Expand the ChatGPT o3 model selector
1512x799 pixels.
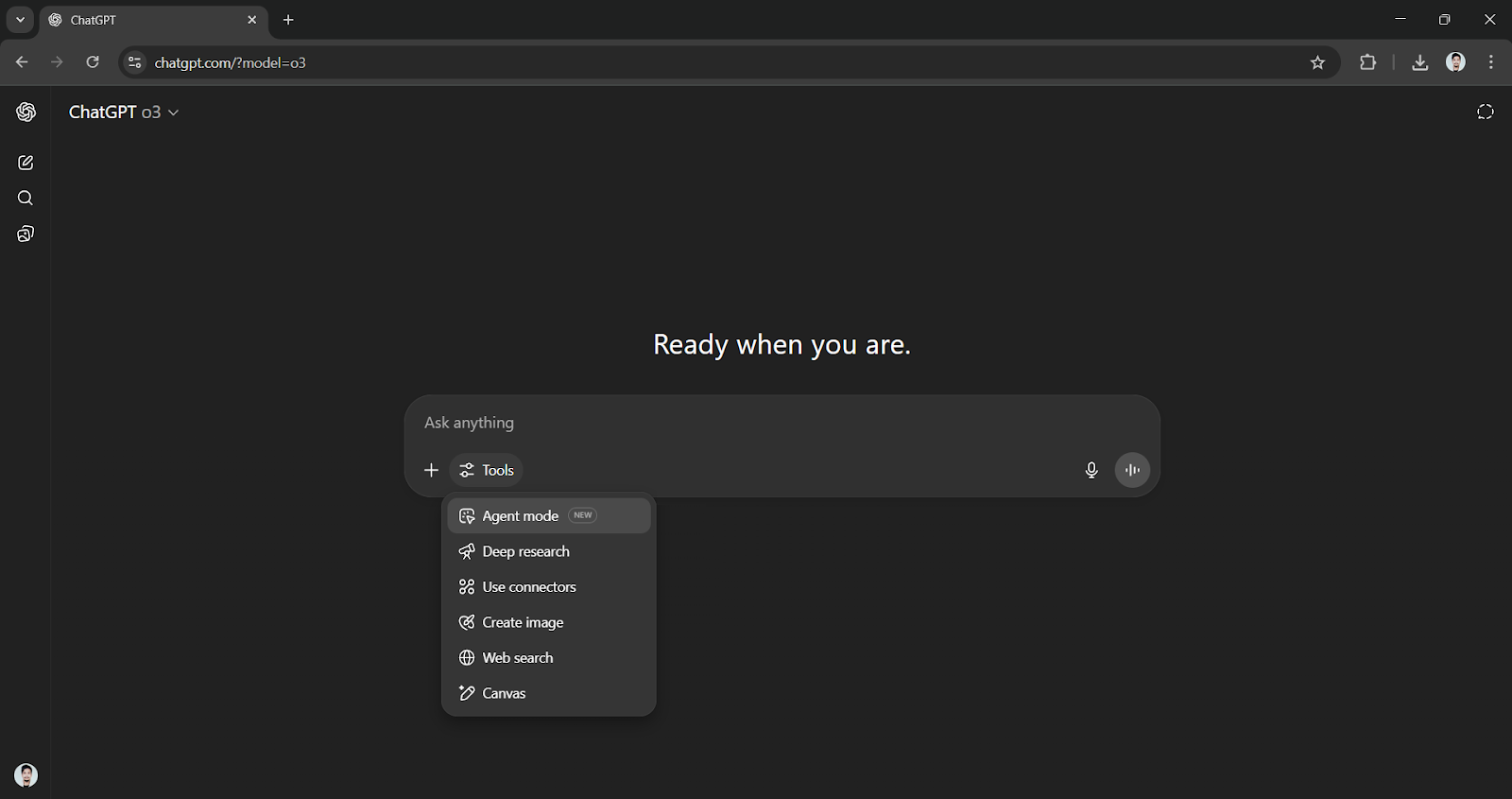pyautogui.click(x=124, y=112)
